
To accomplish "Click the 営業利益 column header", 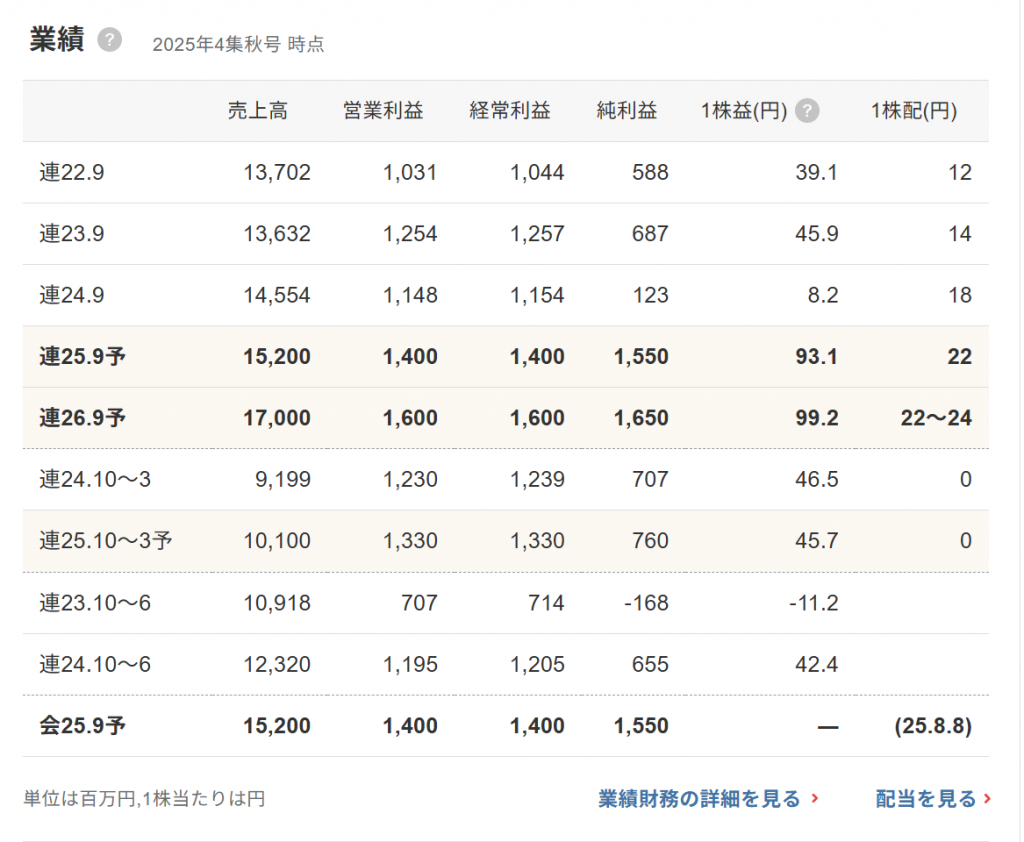I will pyautogui.click(x=383, y=111).
